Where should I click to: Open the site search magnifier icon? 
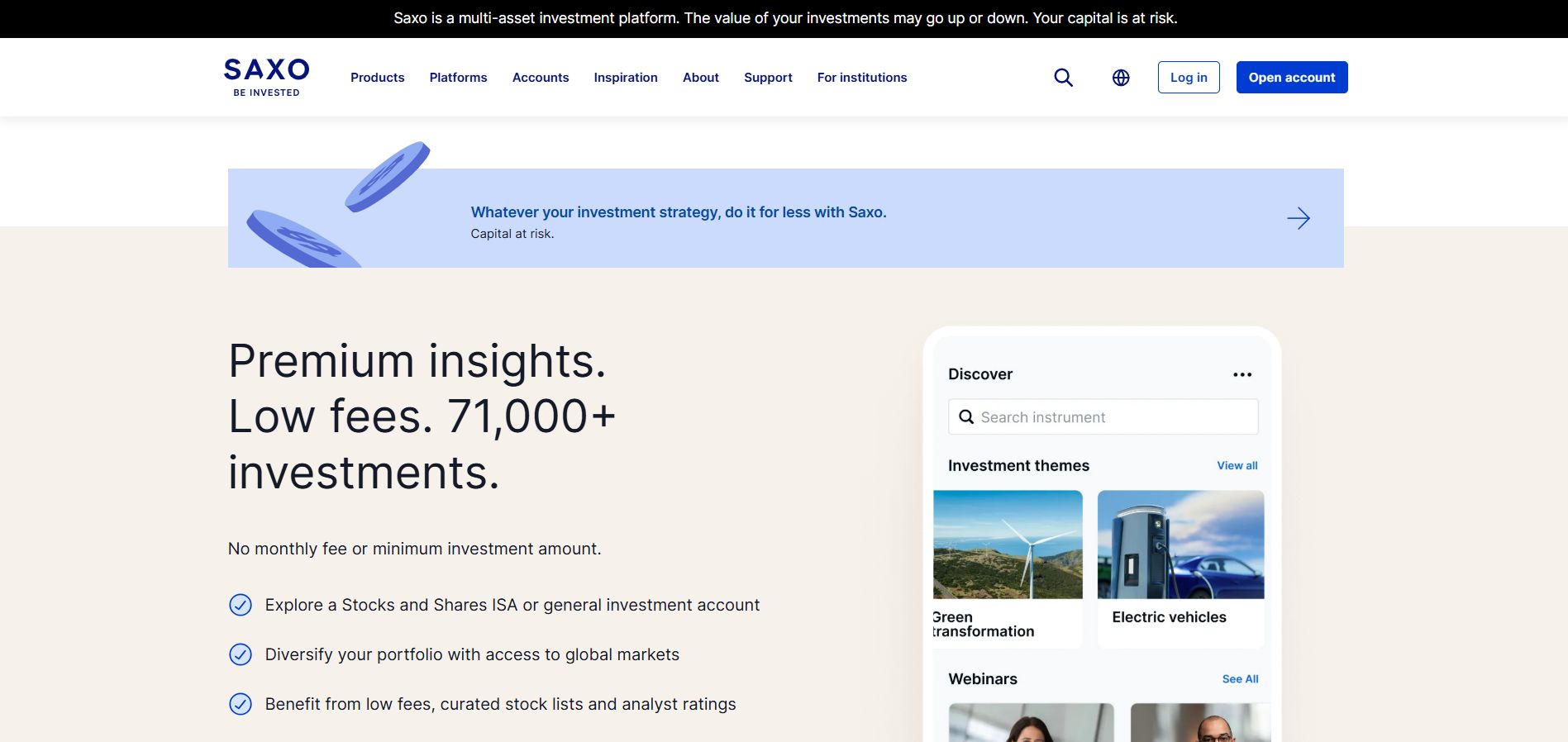pos(1063,78)
